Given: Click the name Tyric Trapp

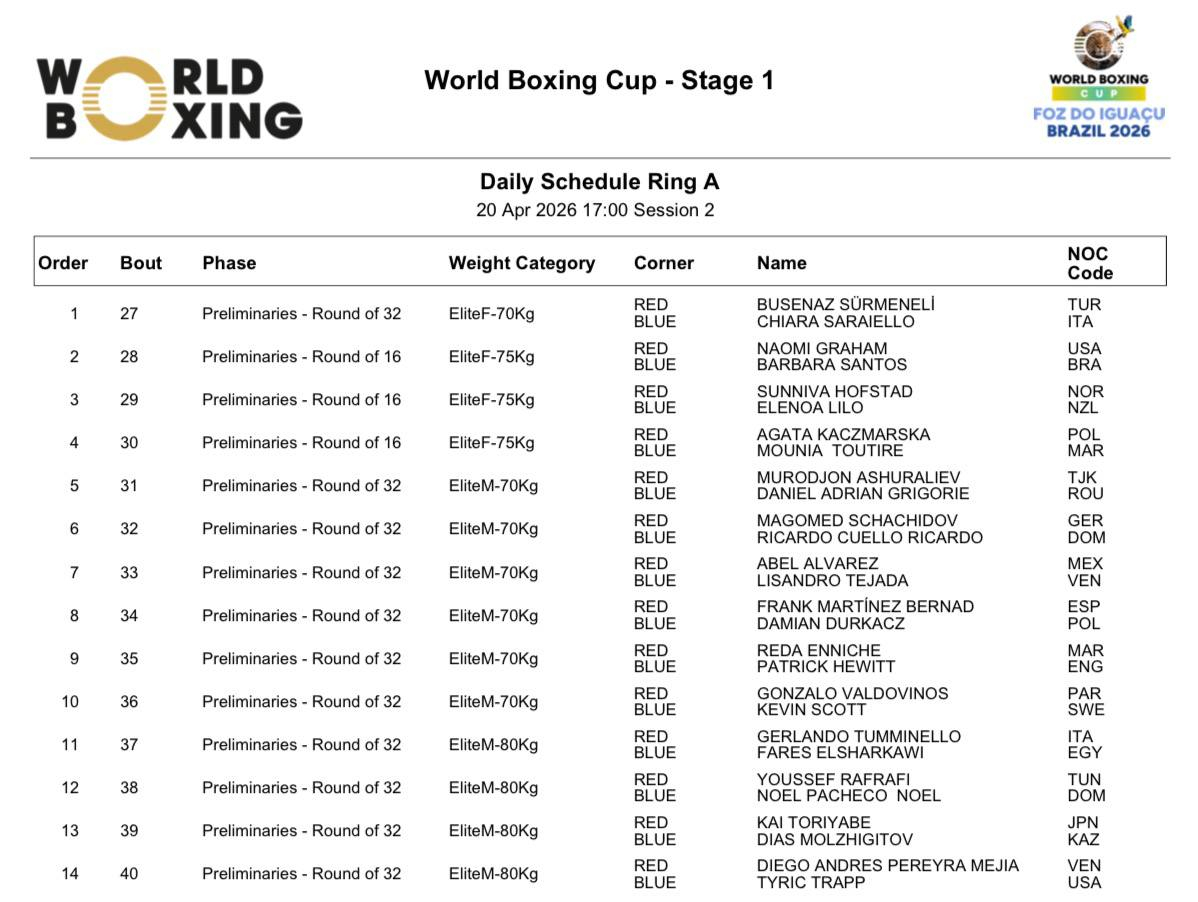Looking at the screenshot, I should (811, 883).
